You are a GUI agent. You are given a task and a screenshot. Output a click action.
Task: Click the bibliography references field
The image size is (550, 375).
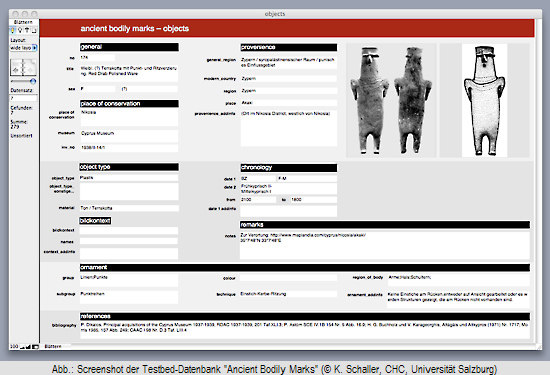[305, 330]
